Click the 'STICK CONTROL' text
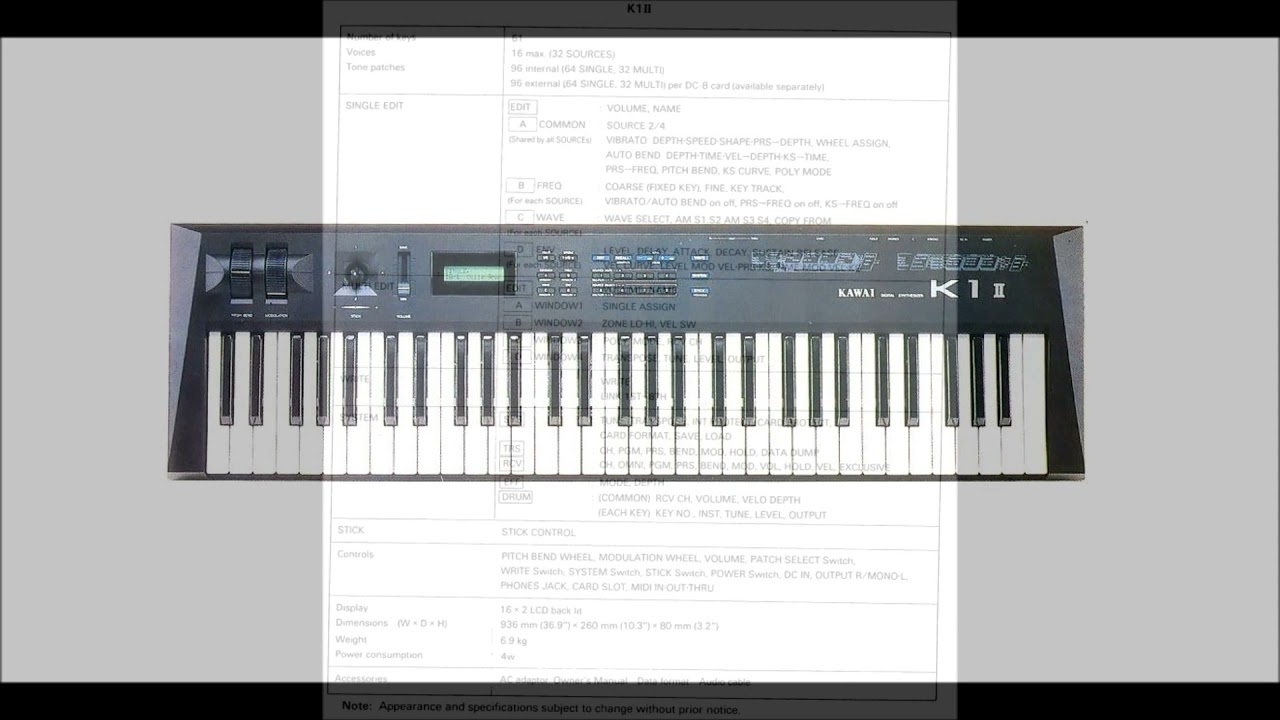 click(538, 533)
